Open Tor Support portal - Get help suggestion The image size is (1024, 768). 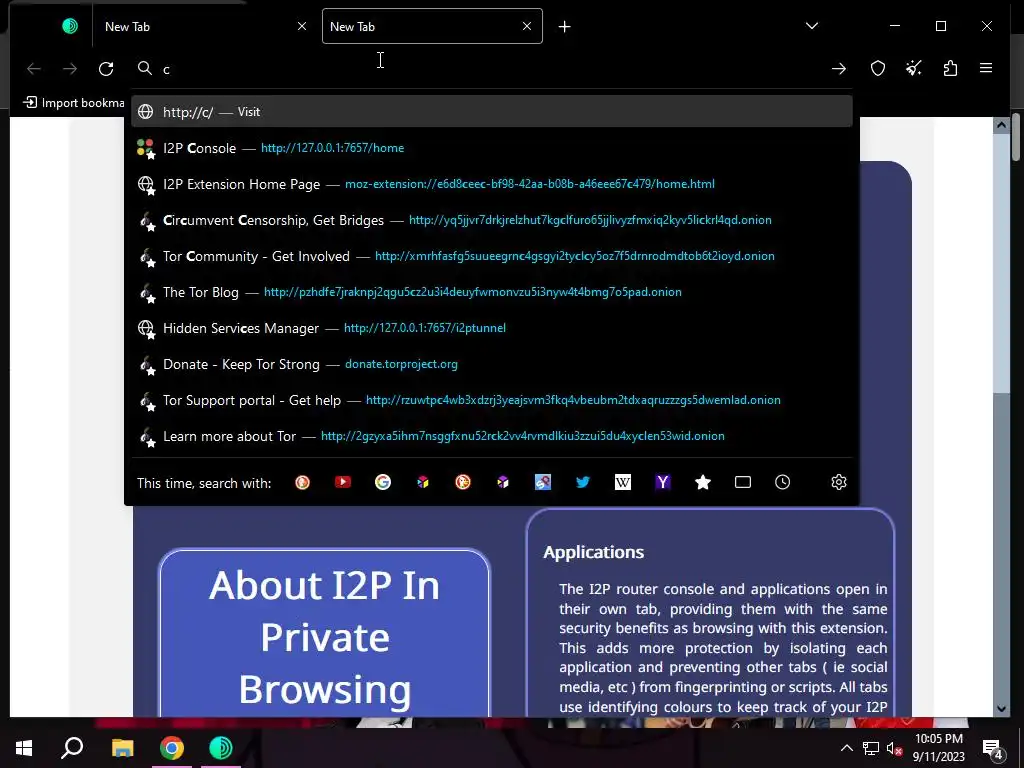[x=492, y=400]
